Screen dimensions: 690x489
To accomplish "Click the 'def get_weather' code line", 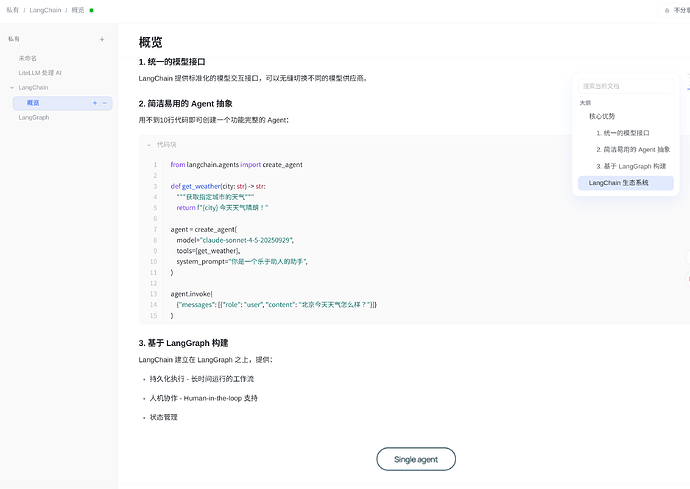I will point(218,186).
